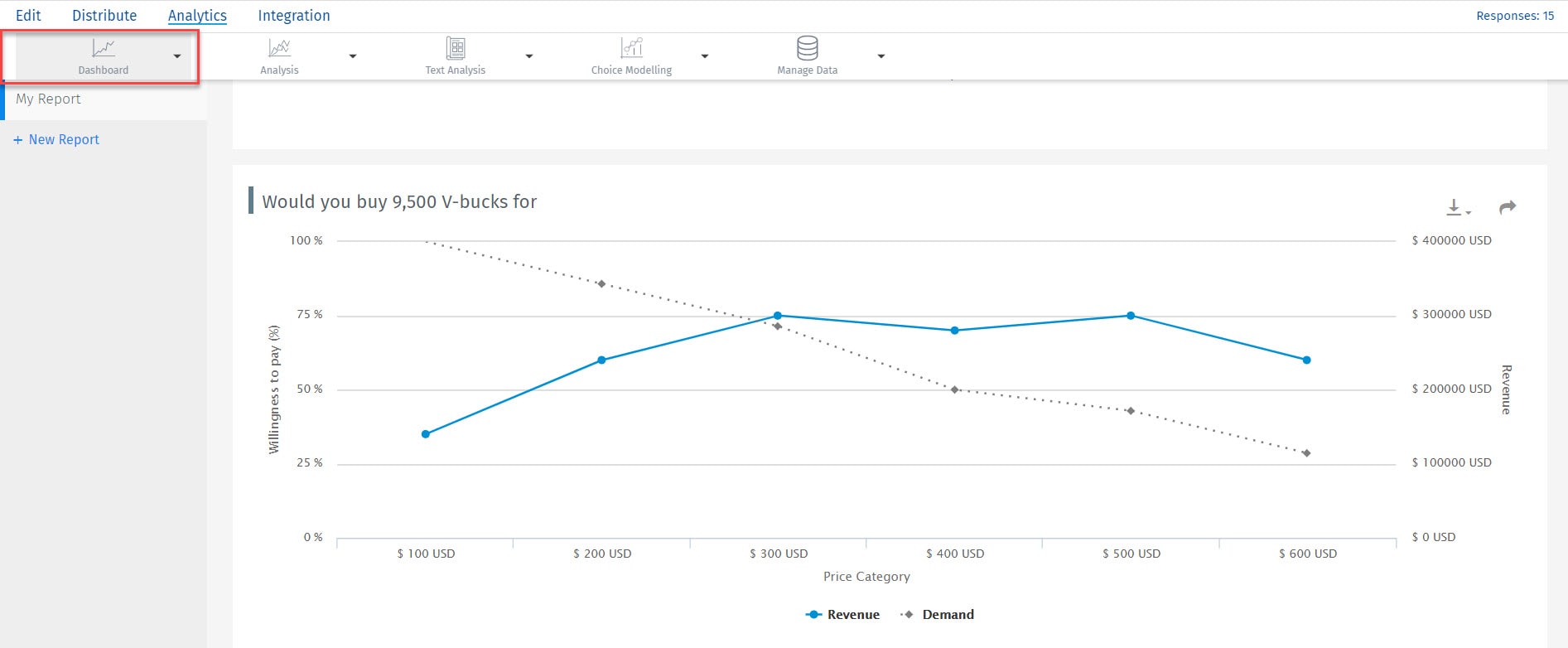
Task: Click the Choice Modelling icon
Action: tap(631, 48)
